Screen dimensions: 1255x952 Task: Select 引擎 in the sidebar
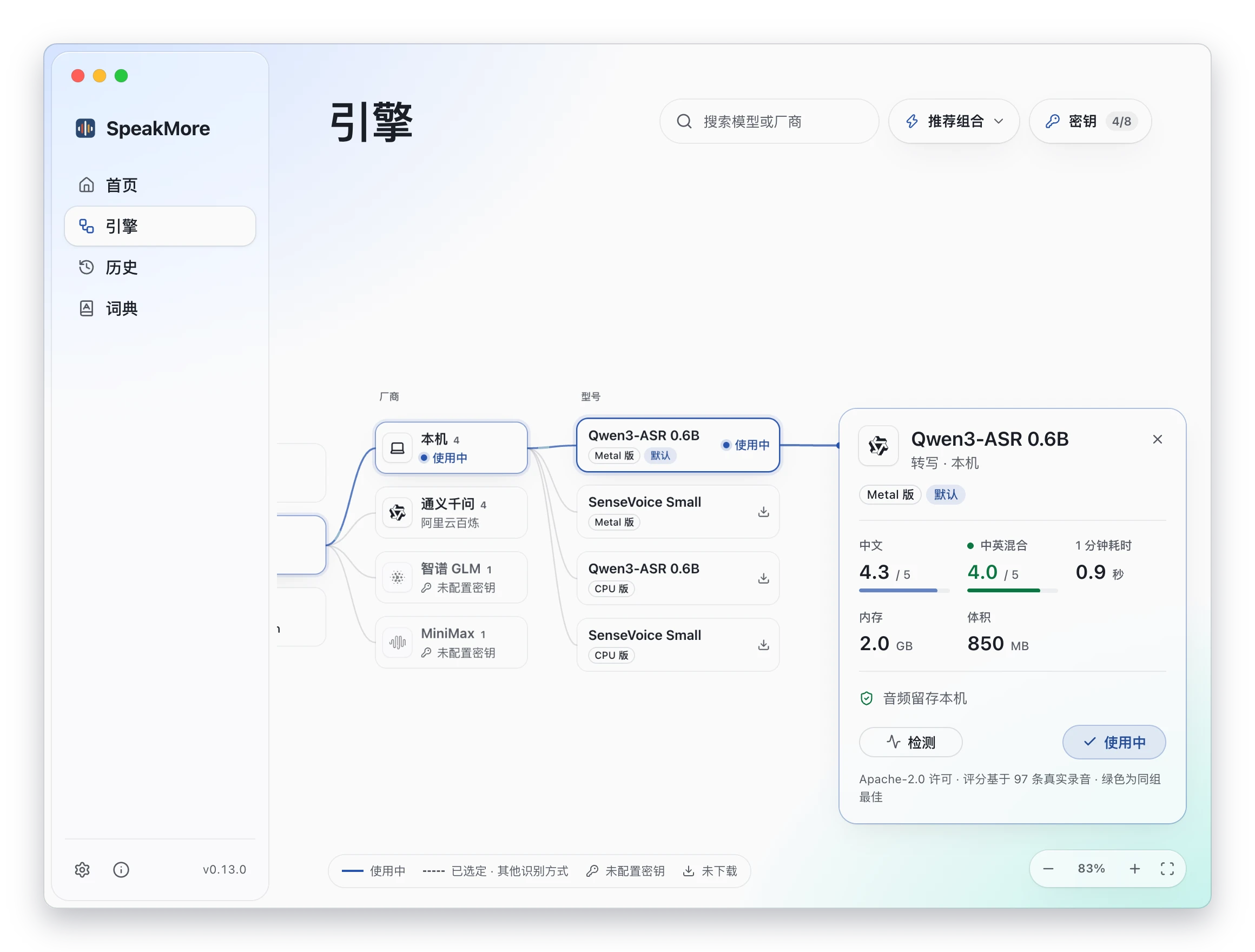tap(160, 226)
